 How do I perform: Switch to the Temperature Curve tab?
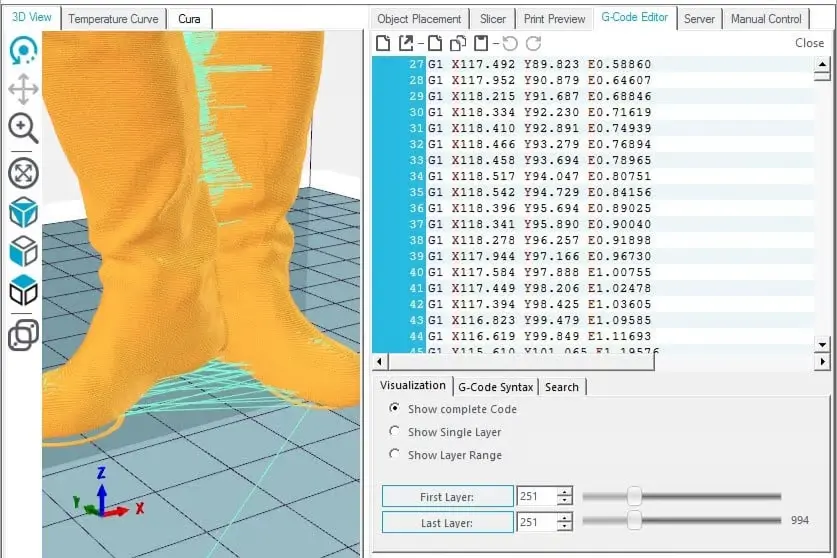[113, 19]
